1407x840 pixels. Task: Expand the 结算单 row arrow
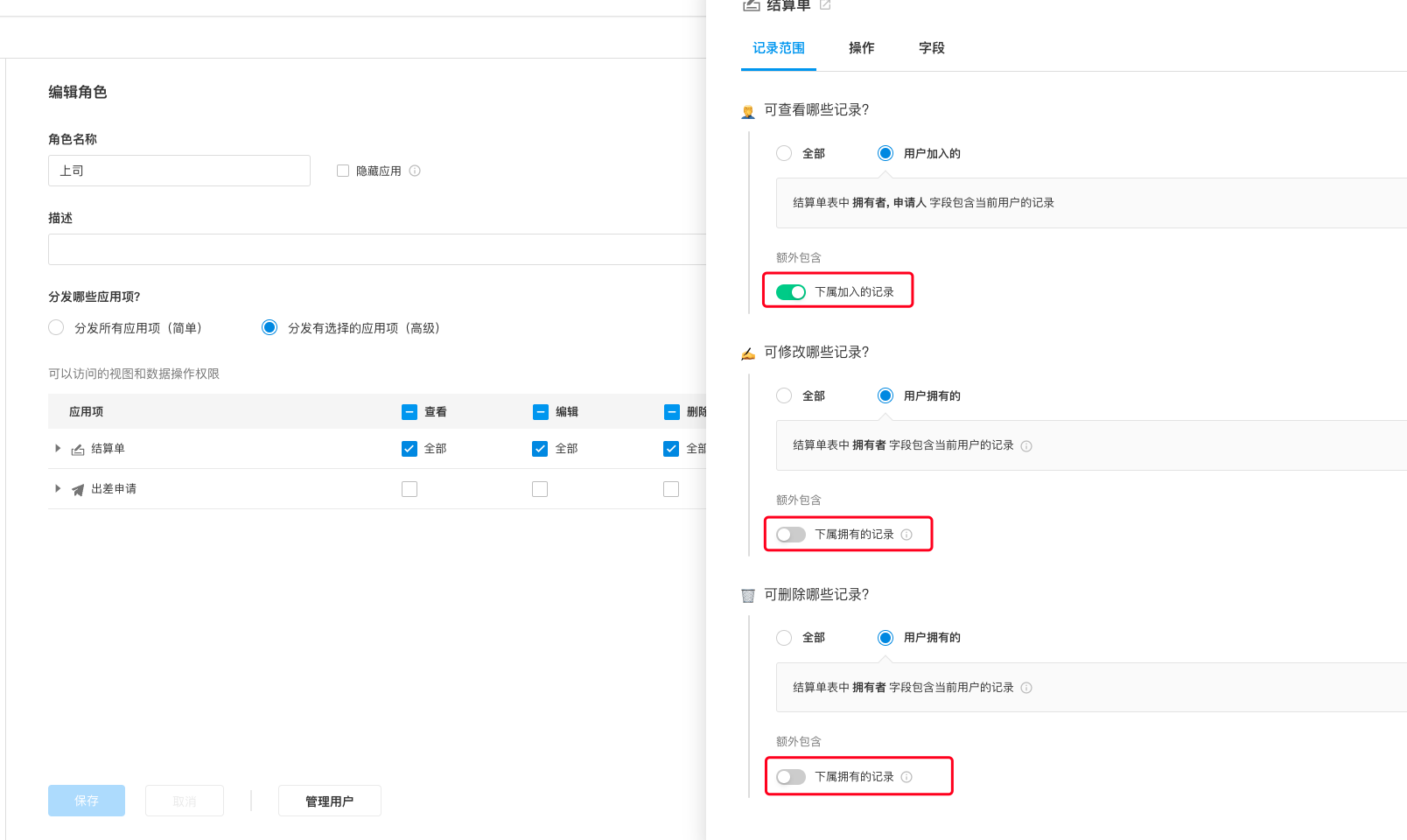(58, 448)
